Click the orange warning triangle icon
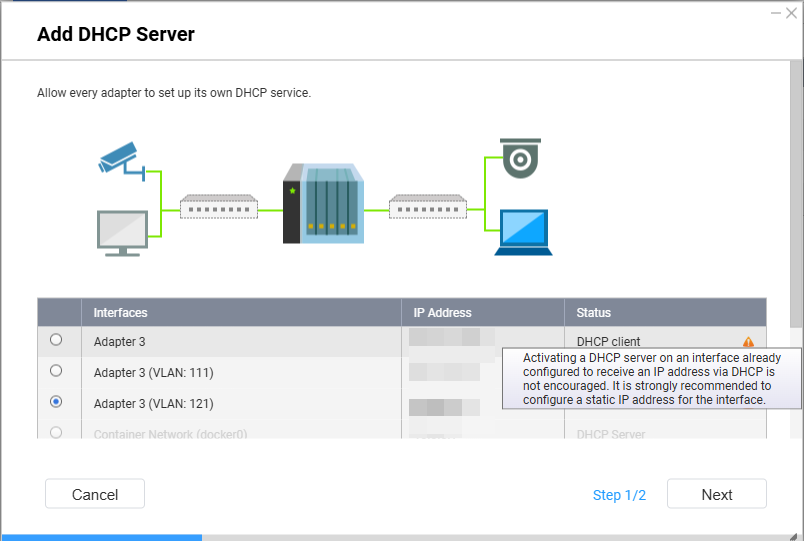The height and width of the screenshot is (541, 804). coord(748,342)
